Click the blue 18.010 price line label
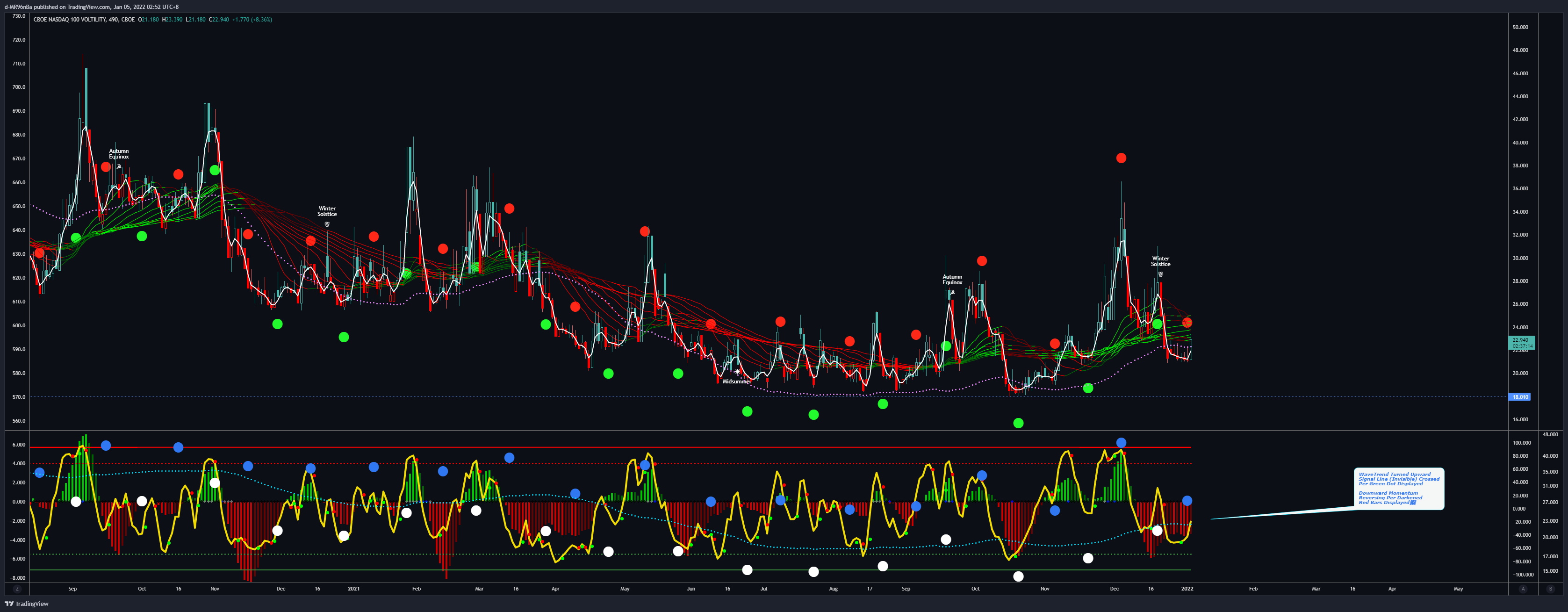The height and width of the screenshot is (612, 1568). [x=1520, y=397]
